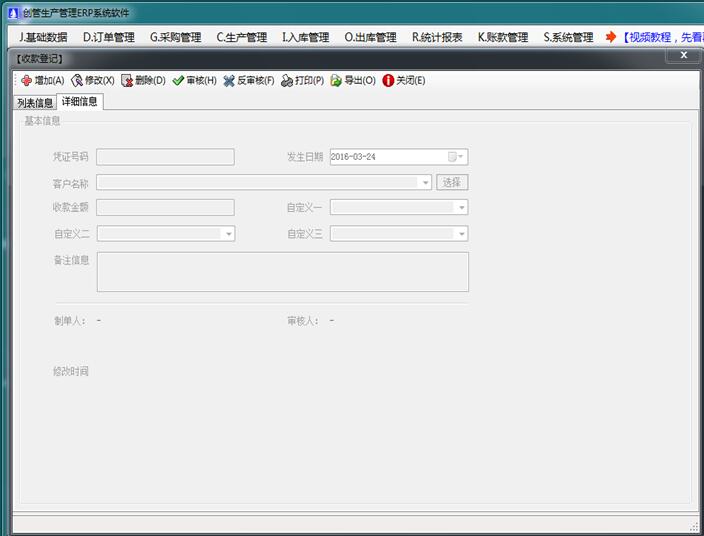Click the 修改(X) edit toolbar icon
Viewport: 704px width, 536px height.
pyautogui.click(x=77, y=80)
